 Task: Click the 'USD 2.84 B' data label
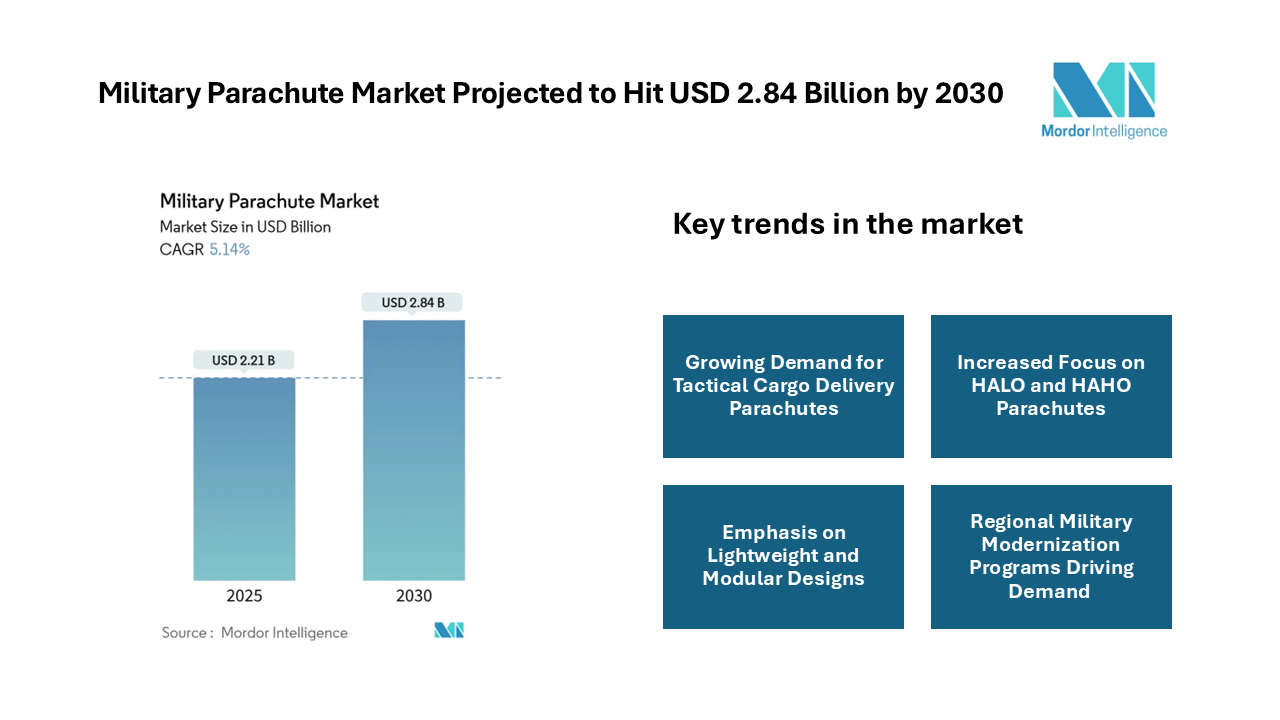[x=413, y=302]
